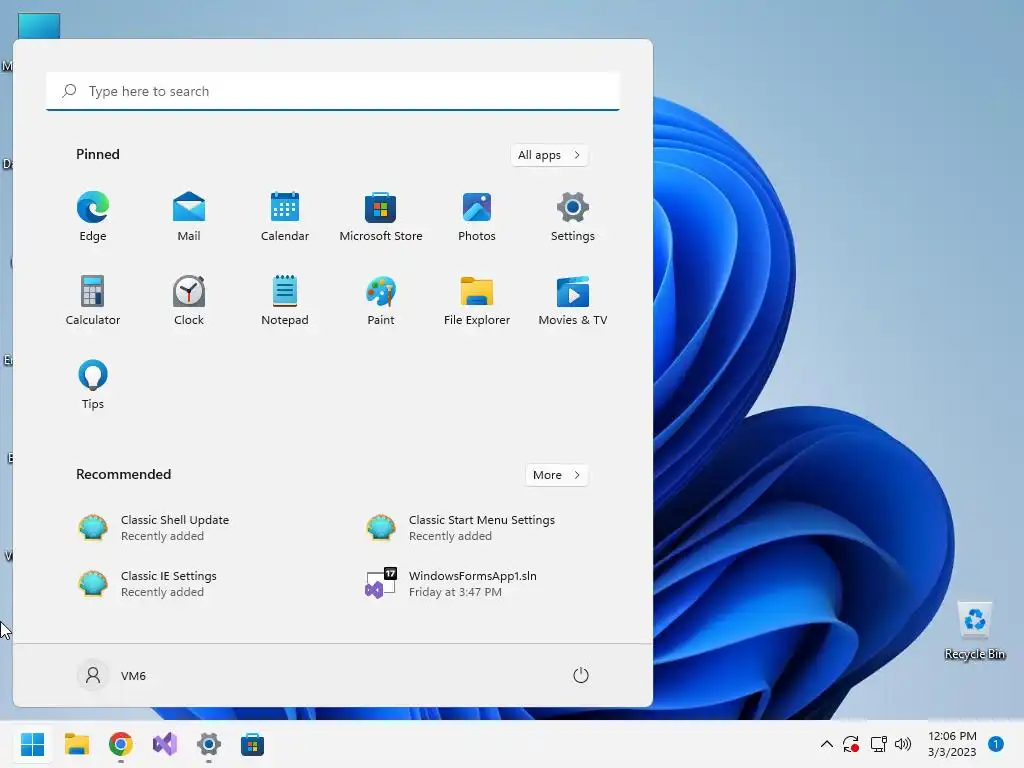
Task: Open the VM6 user account menu
Action: pos(112,675)
